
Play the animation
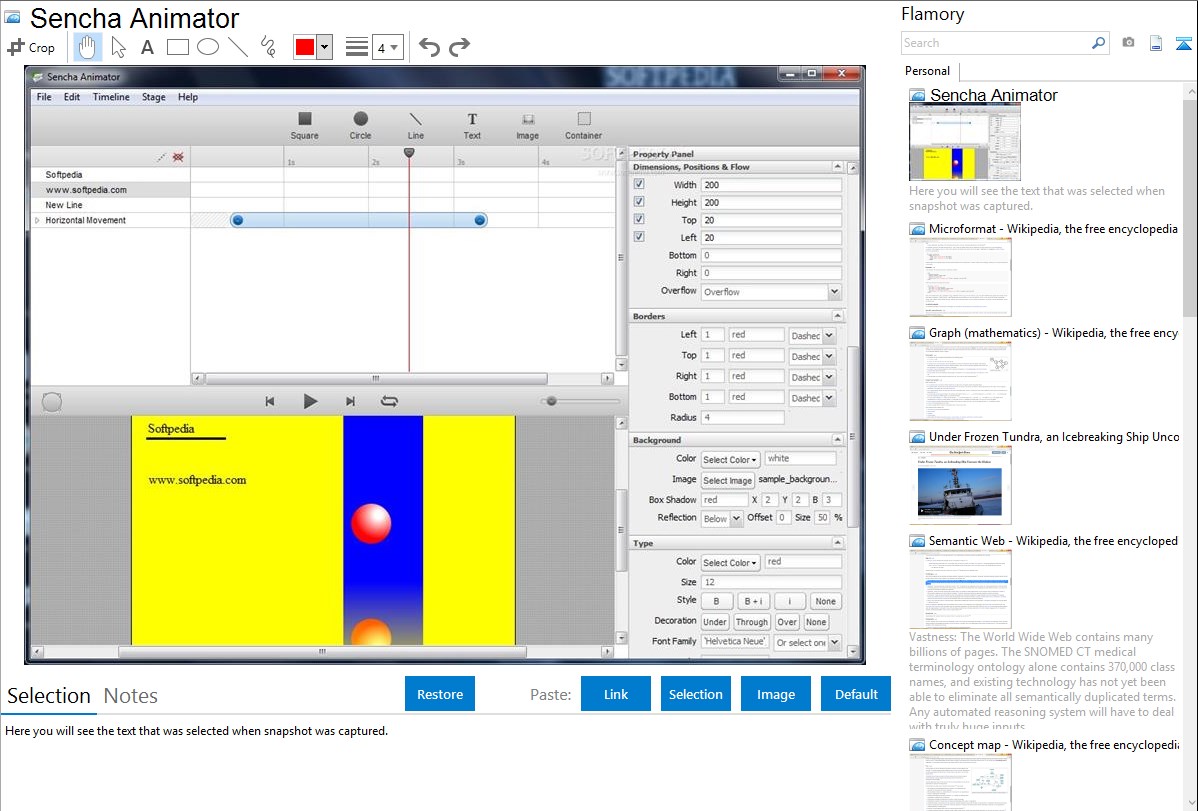pos(310,401)
